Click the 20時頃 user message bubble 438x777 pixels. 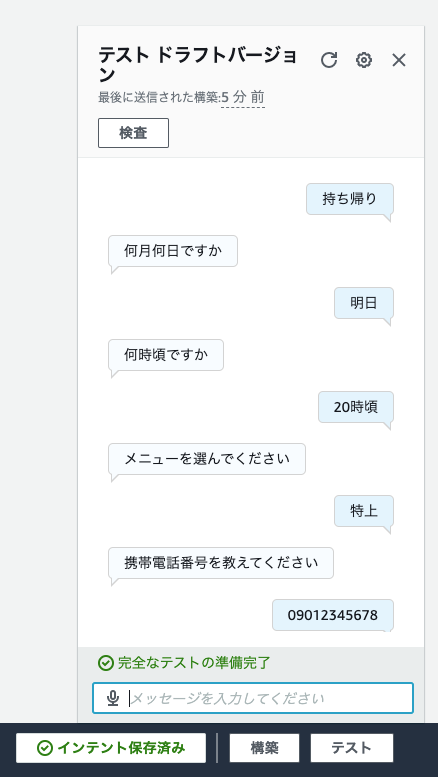(x=356, y=407)
